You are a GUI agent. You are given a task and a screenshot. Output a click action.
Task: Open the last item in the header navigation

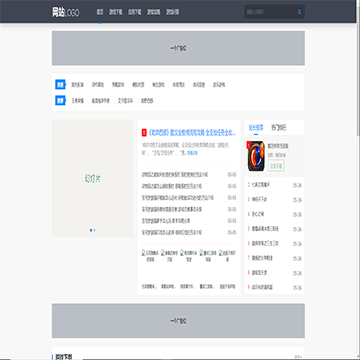tap(173, 12)
